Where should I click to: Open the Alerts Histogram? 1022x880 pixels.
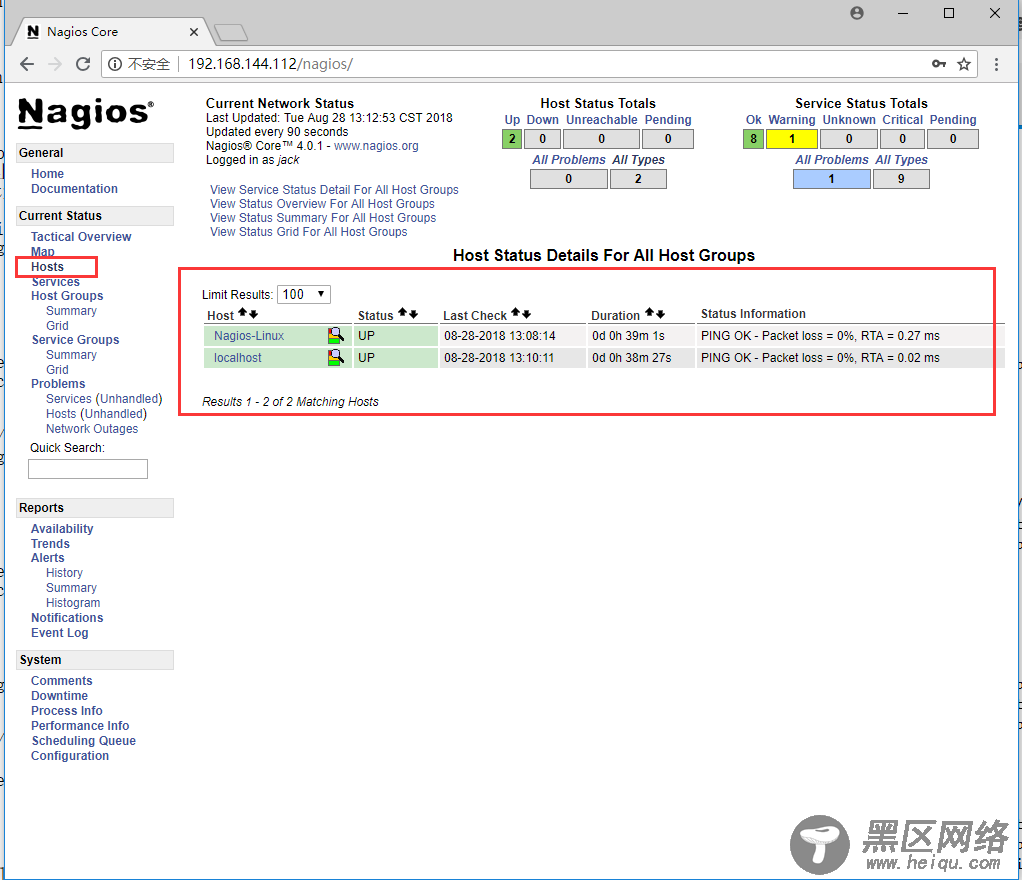coord(73,602)
